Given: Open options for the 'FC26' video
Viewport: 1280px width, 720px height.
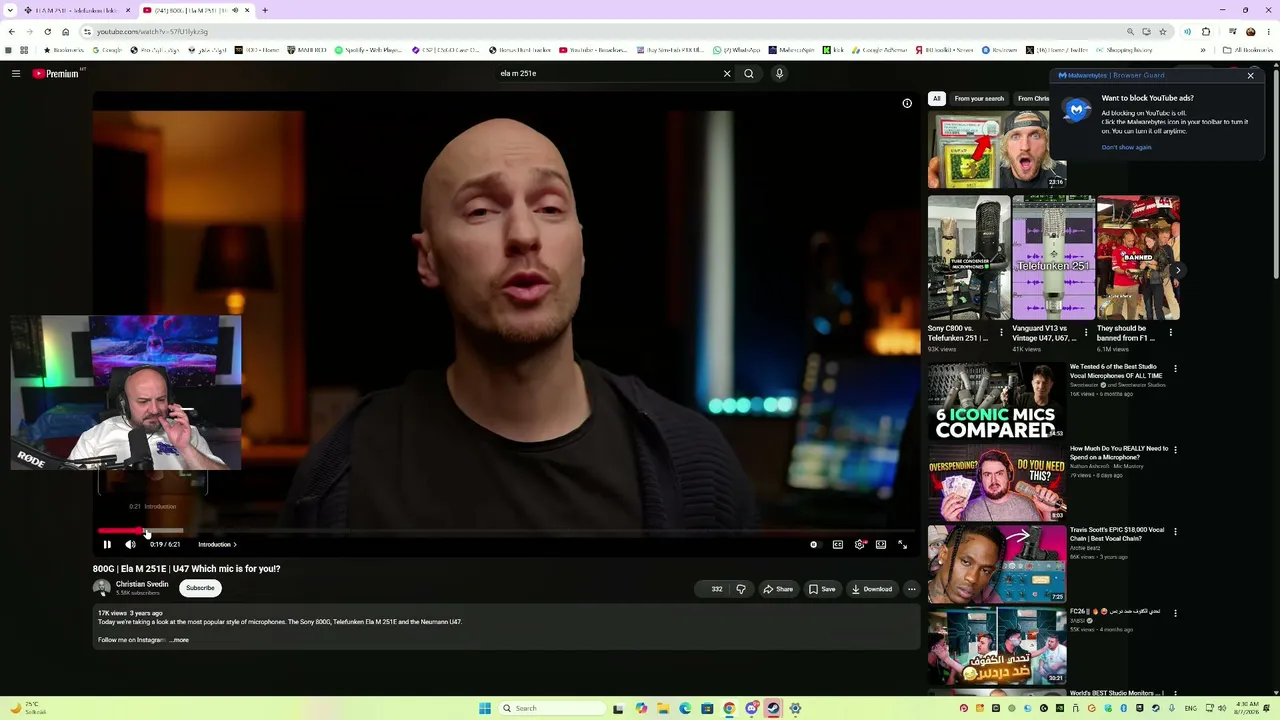Looking at the screenshot, I should coord(1175,613).
